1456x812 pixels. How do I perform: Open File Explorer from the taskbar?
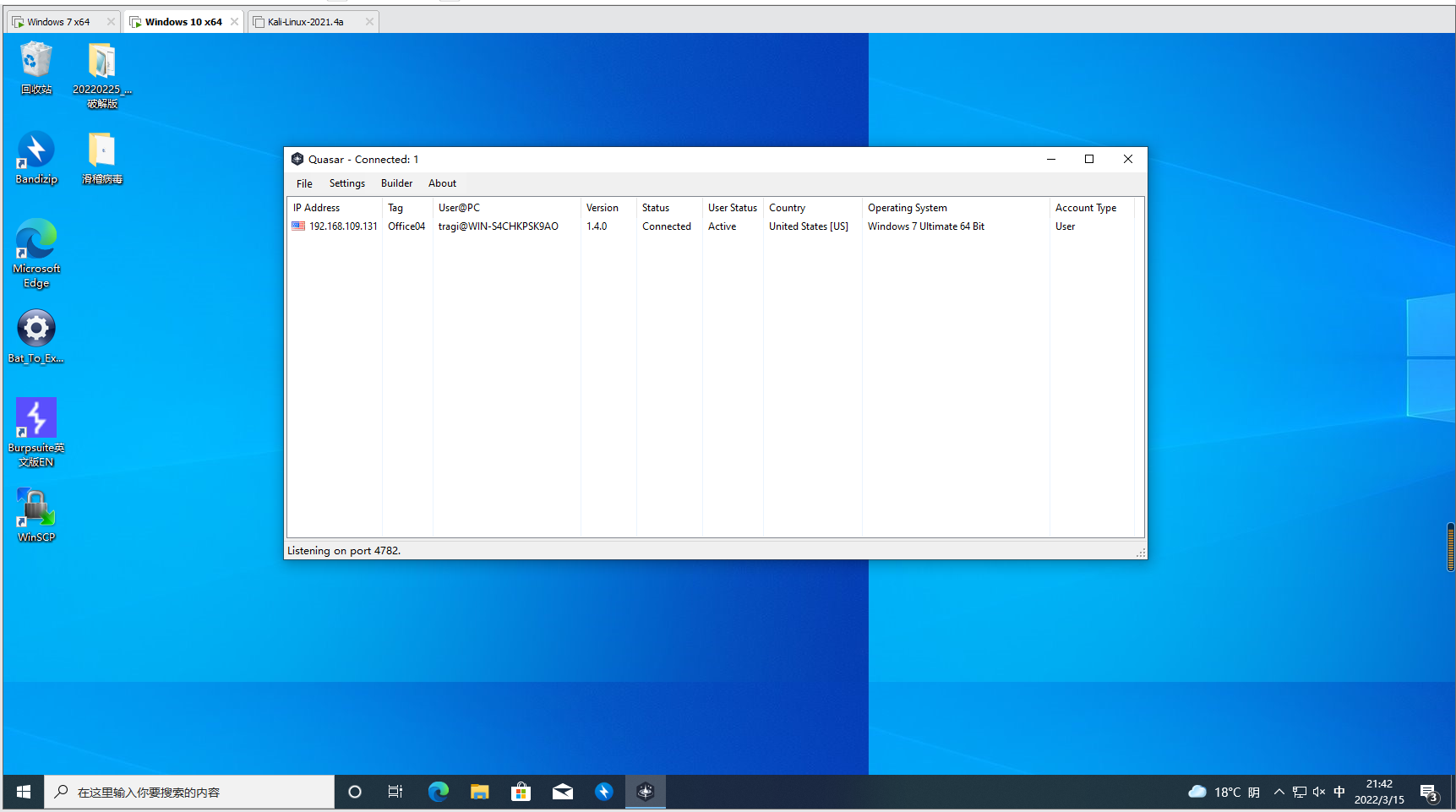click(x=480, y=792)
